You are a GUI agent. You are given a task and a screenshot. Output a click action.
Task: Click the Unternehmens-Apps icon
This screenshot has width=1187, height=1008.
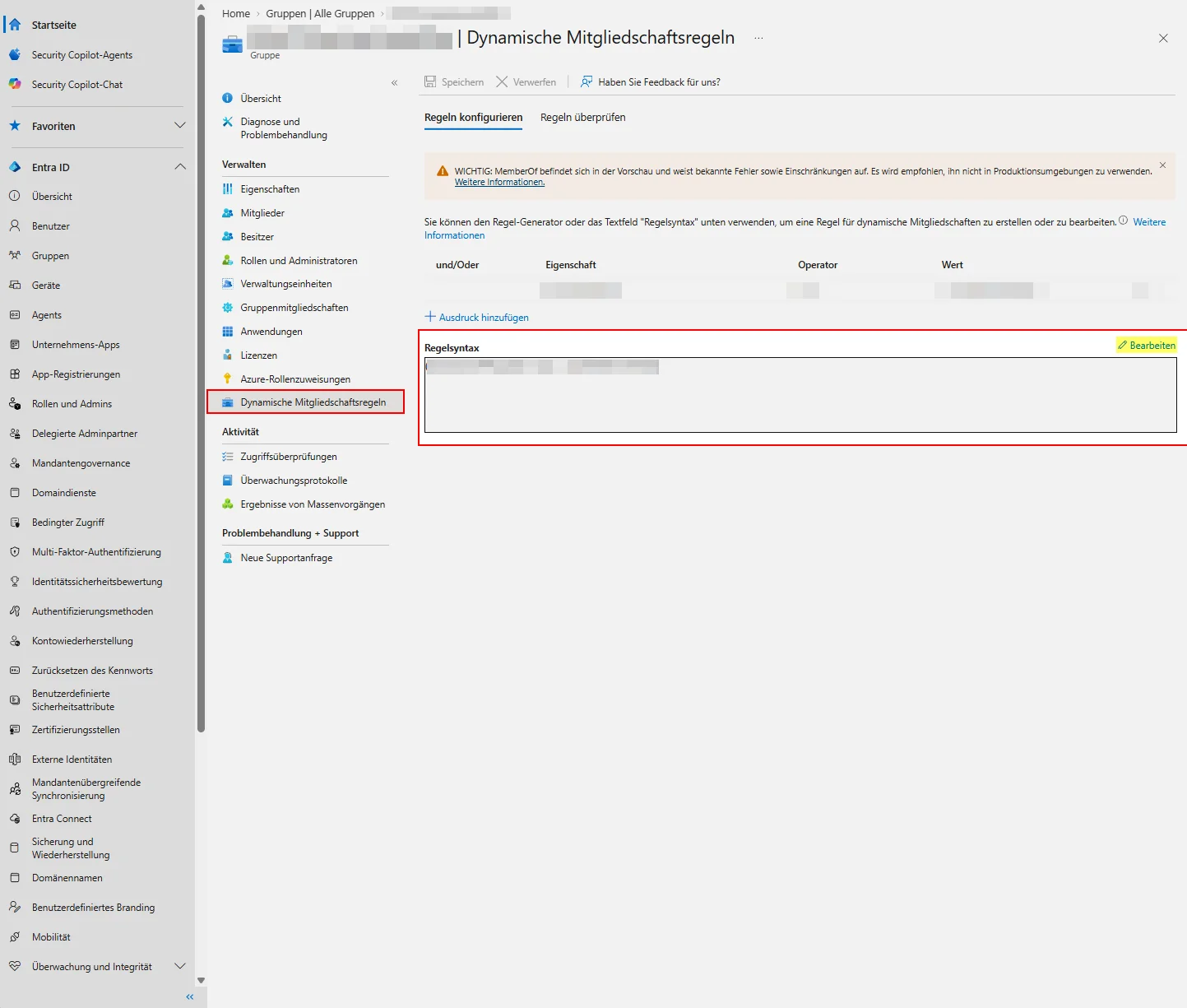tap(15, 345)
